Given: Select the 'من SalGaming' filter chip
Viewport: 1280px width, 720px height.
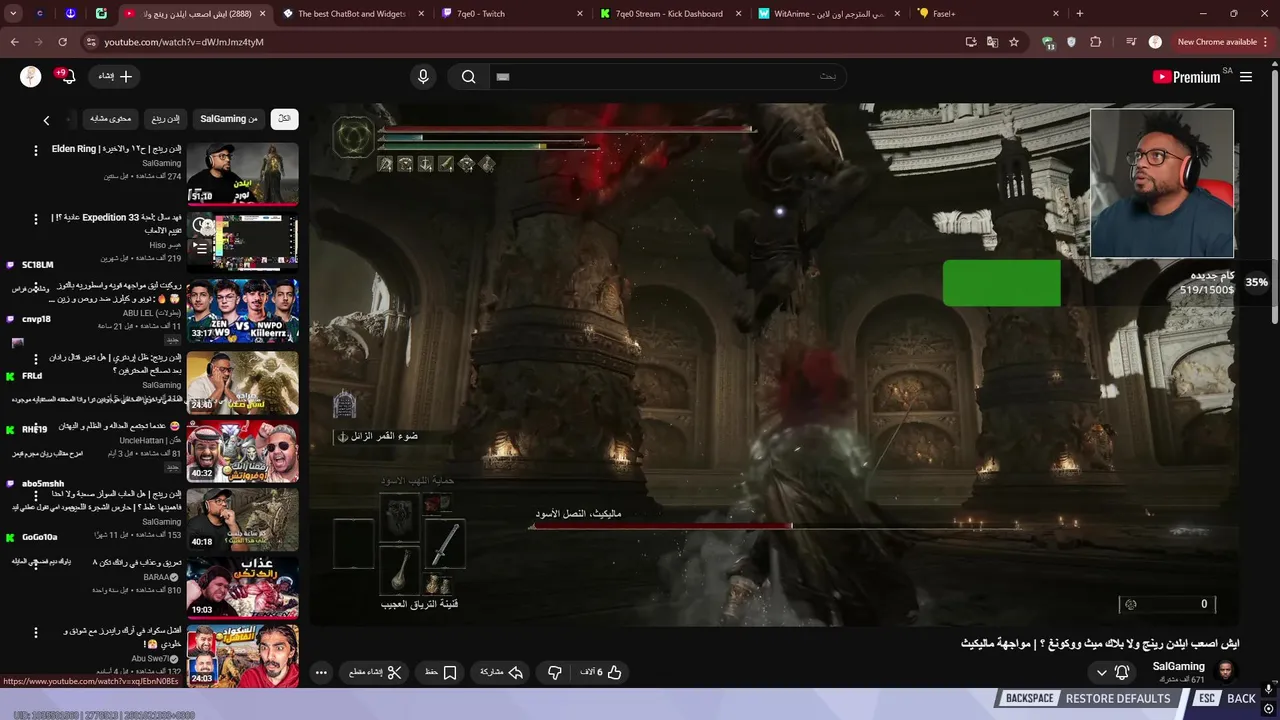Looking at the screenshot, I should pos(229,119).
